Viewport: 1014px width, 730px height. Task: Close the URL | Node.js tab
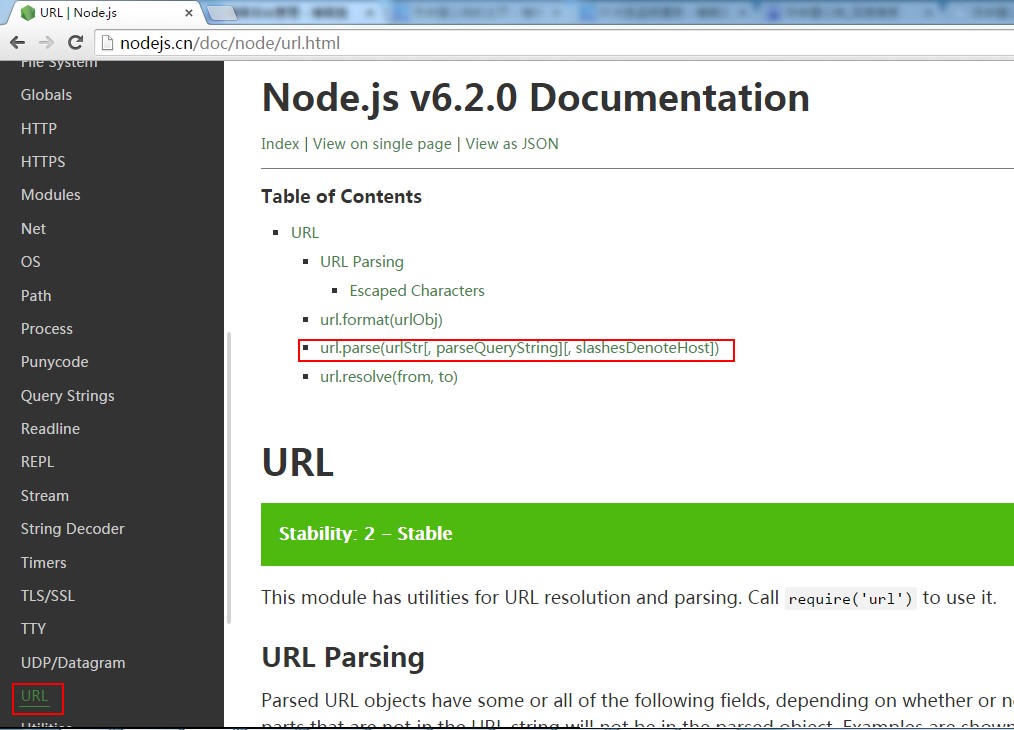[x=188, y=13]
